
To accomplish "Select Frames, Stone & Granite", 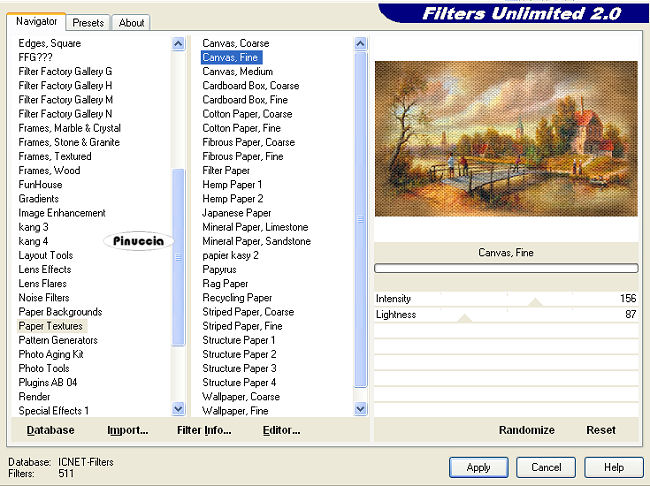I will coord(69,142).
